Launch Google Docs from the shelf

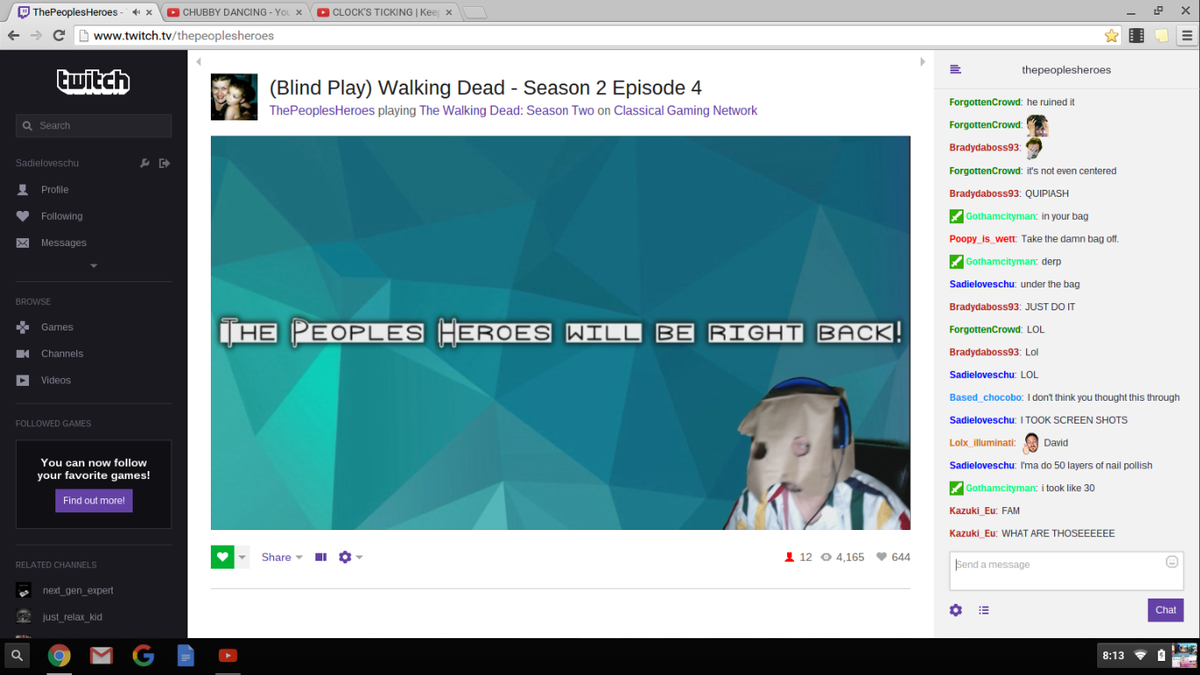(x=185, y=655)
